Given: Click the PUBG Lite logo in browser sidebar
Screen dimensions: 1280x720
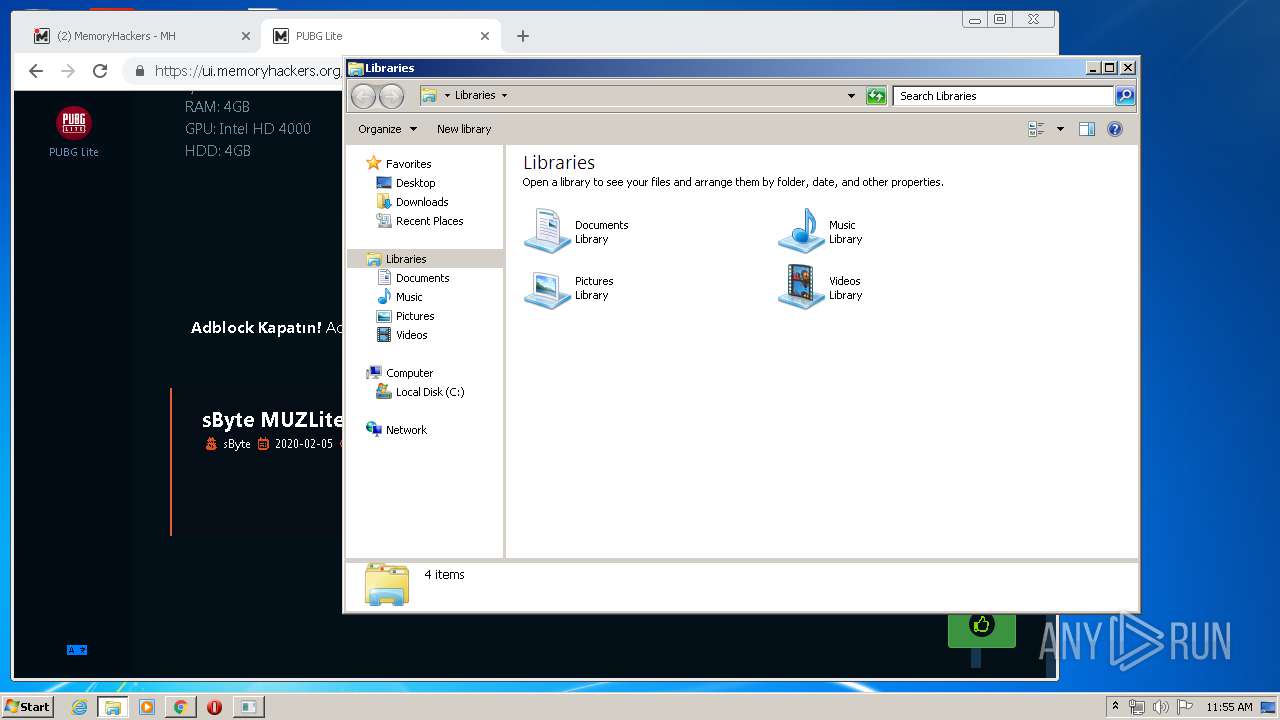Looking at the screenshot, I should point(74,123).
